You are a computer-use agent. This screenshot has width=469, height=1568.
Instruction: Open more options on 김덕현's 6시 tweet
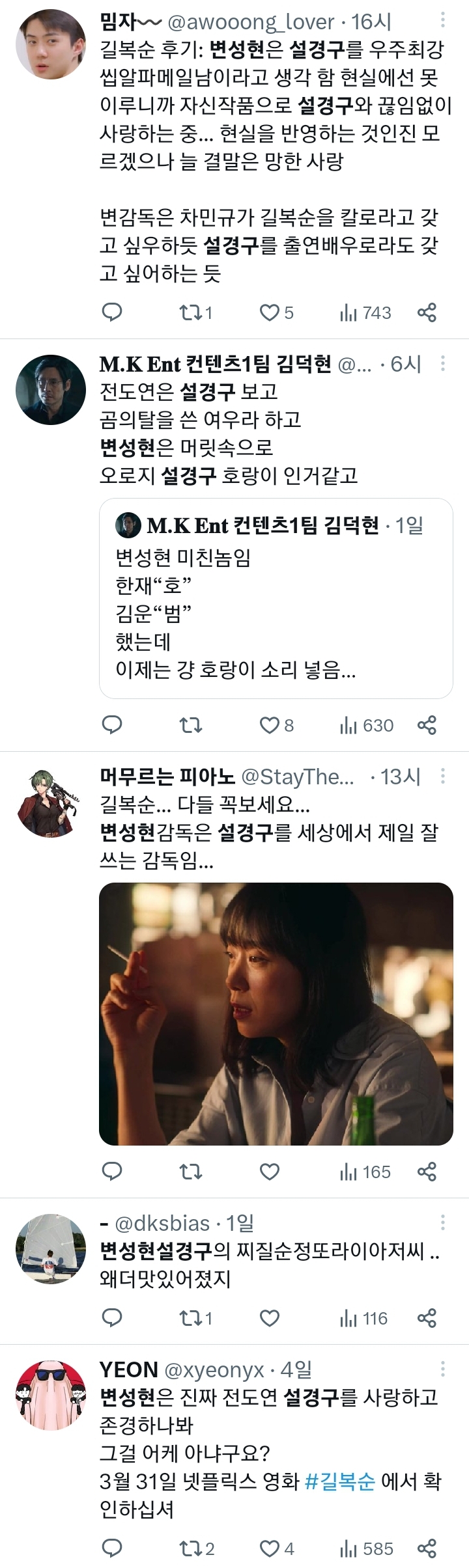pyautogui.click(x=443, y=363)
